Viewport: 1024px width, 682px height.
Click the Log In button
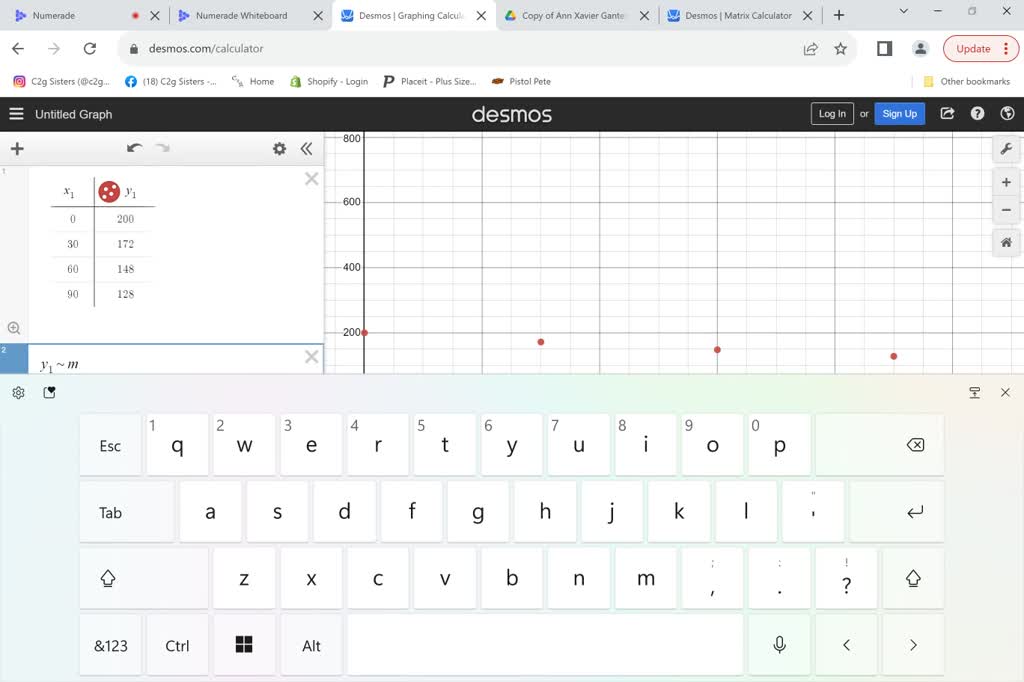[x=832, y=114]
